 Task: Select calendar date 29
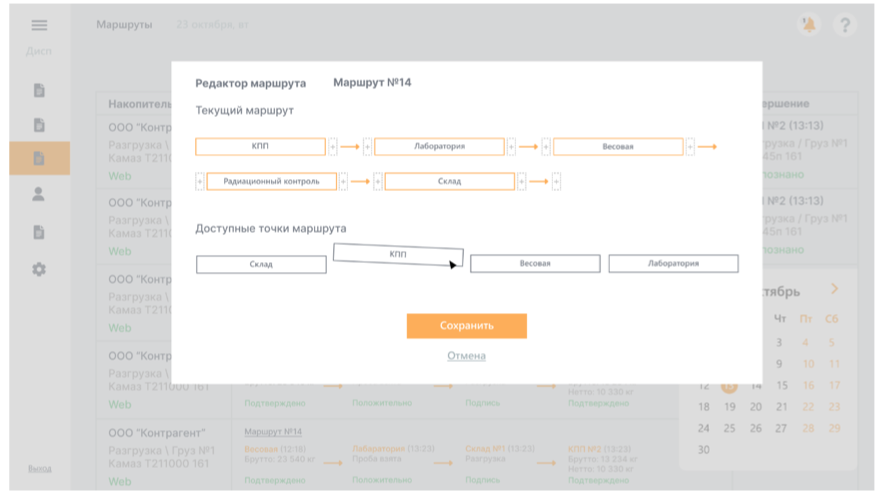click(x=834, y=428)
